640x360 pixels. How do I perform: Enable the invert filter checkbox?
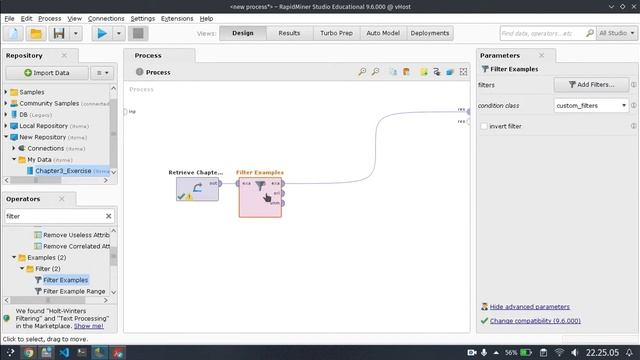pos(484,126)
